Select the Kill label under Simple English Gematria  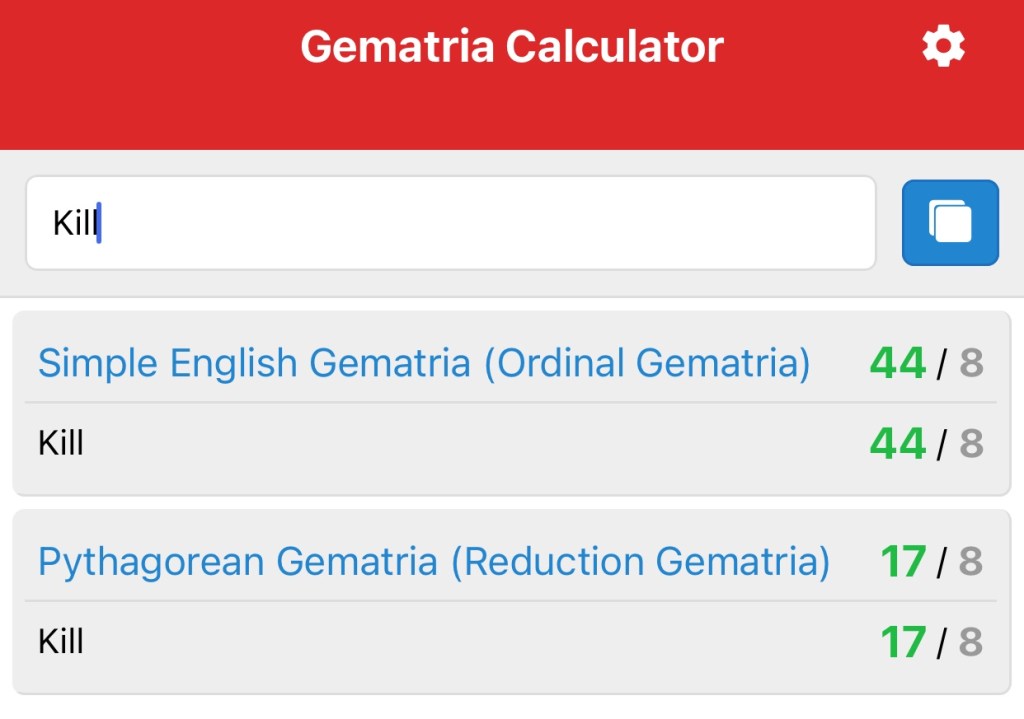click(61, 442)
